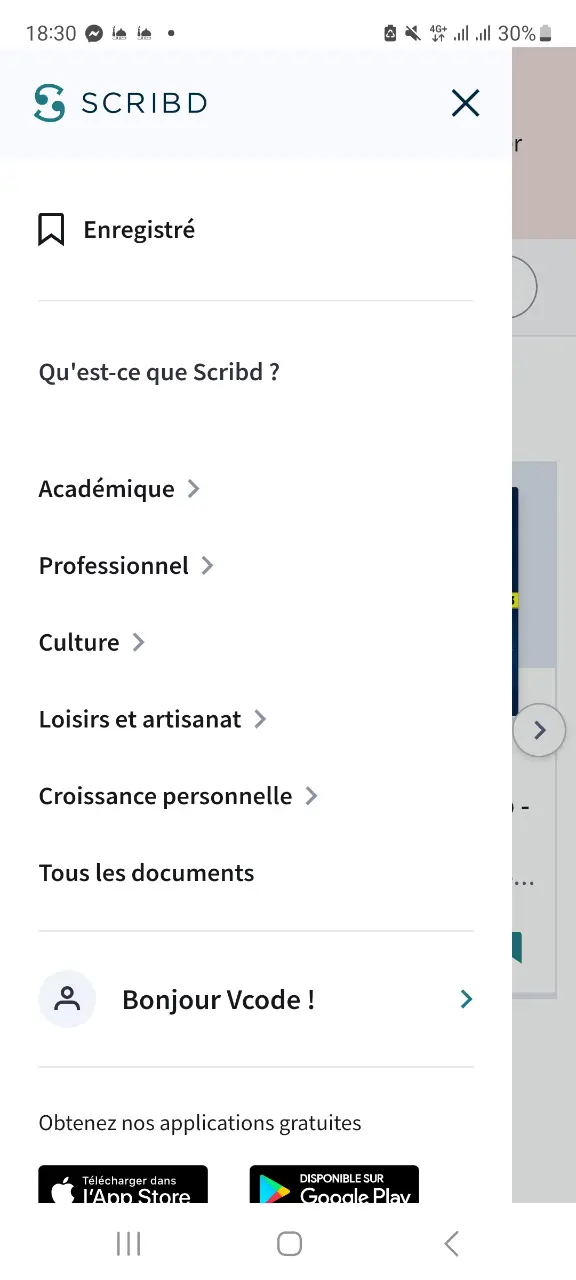The width and height of the screenshot is (576, 1280).
Task: Open Tous les documents
Action: click(146, 873)
